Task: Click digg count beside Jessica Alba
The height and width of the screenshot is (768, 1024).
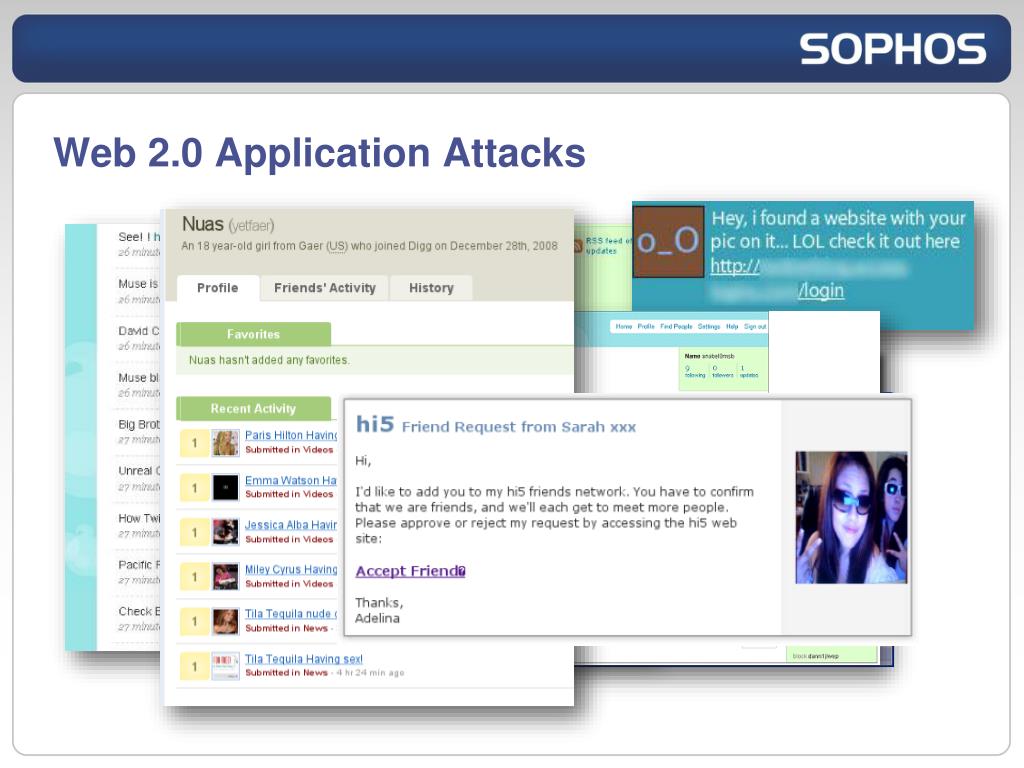Action: tap(194, 533)
